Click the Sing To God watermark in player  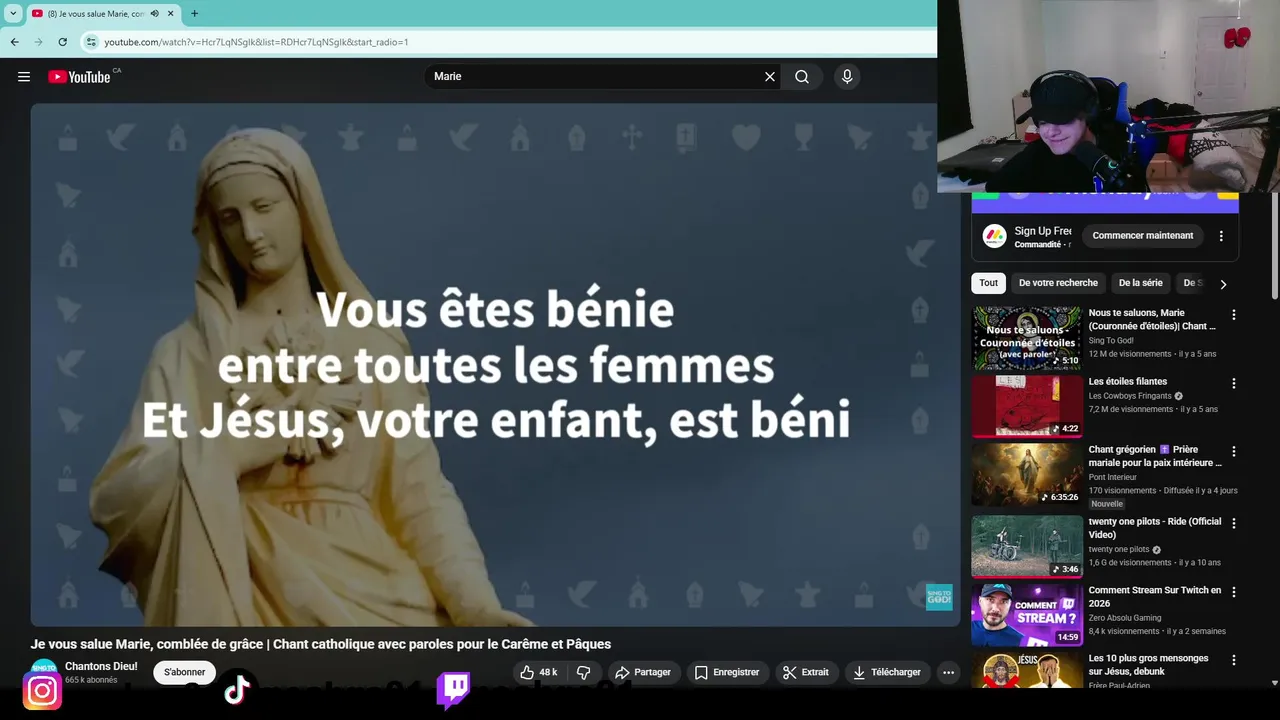point(939,597)
